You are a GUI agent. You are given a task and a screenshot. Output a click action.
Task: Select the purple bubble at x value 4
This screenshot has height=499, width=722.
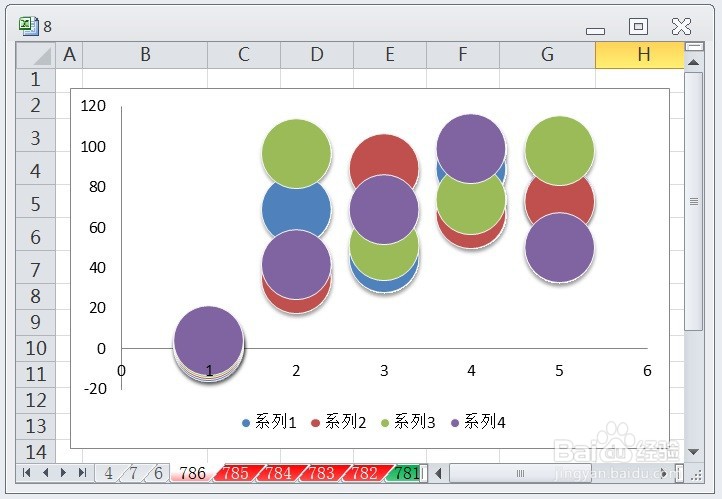[471, 148]
